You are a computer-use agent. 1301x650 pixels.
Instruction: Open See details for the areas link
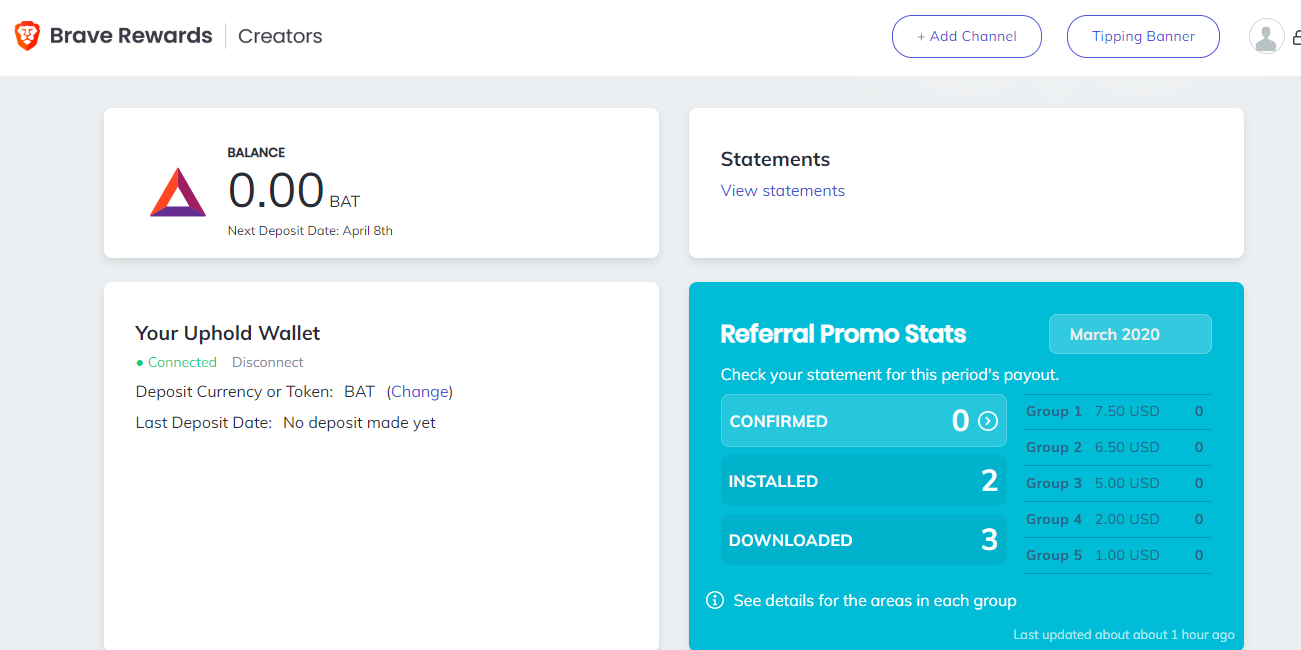coord(874,600)
